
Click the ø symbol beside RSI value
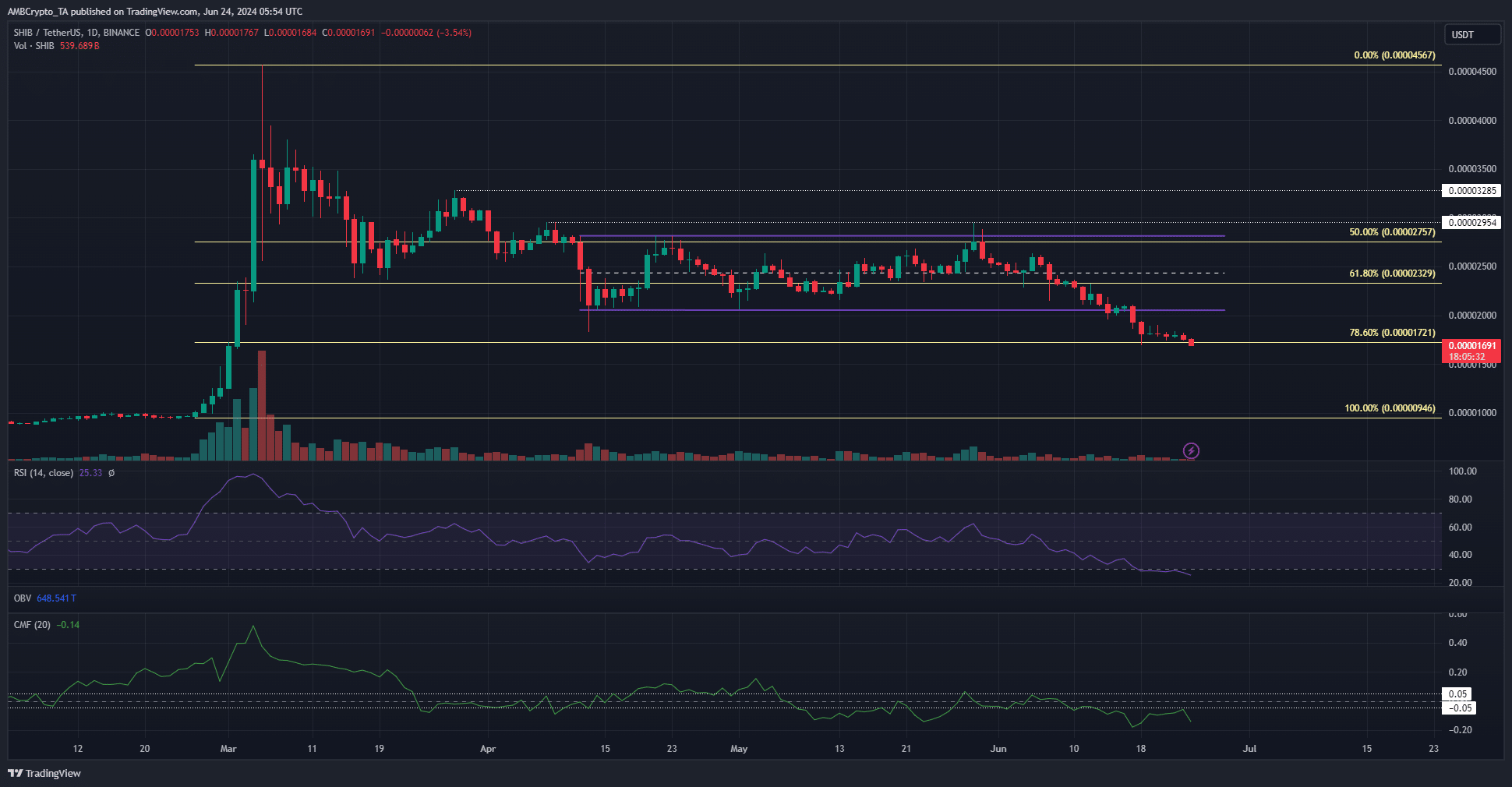[111, 473]
